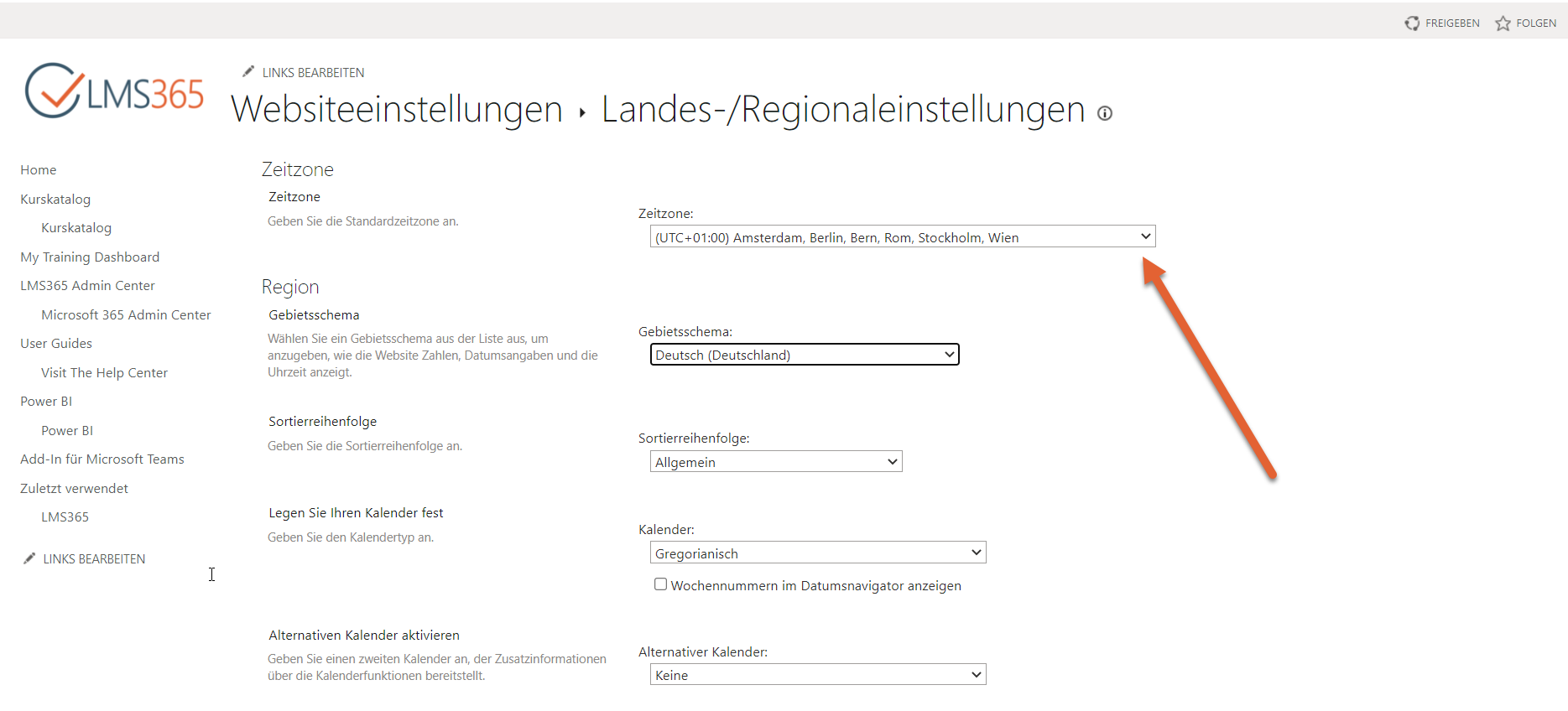
Task: Click the pencil icon above the page title
Action: coord(248,72)
